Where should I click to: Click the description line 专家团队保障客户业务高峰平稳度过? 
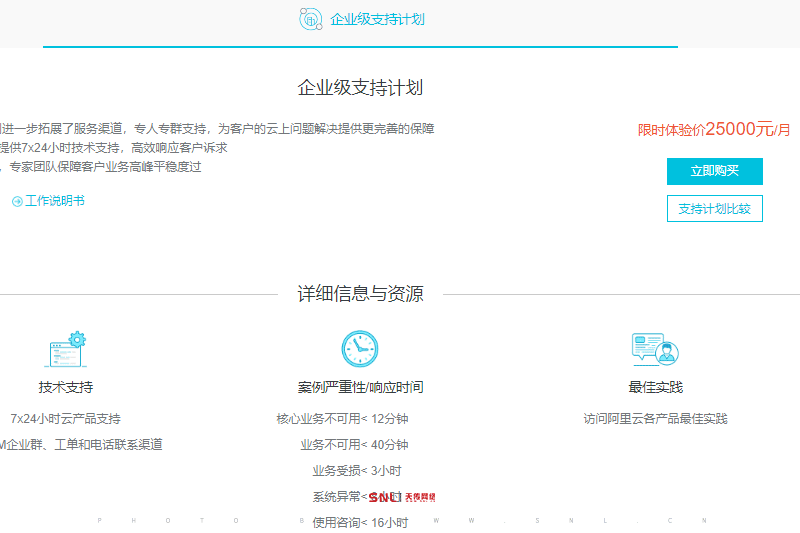101,167
